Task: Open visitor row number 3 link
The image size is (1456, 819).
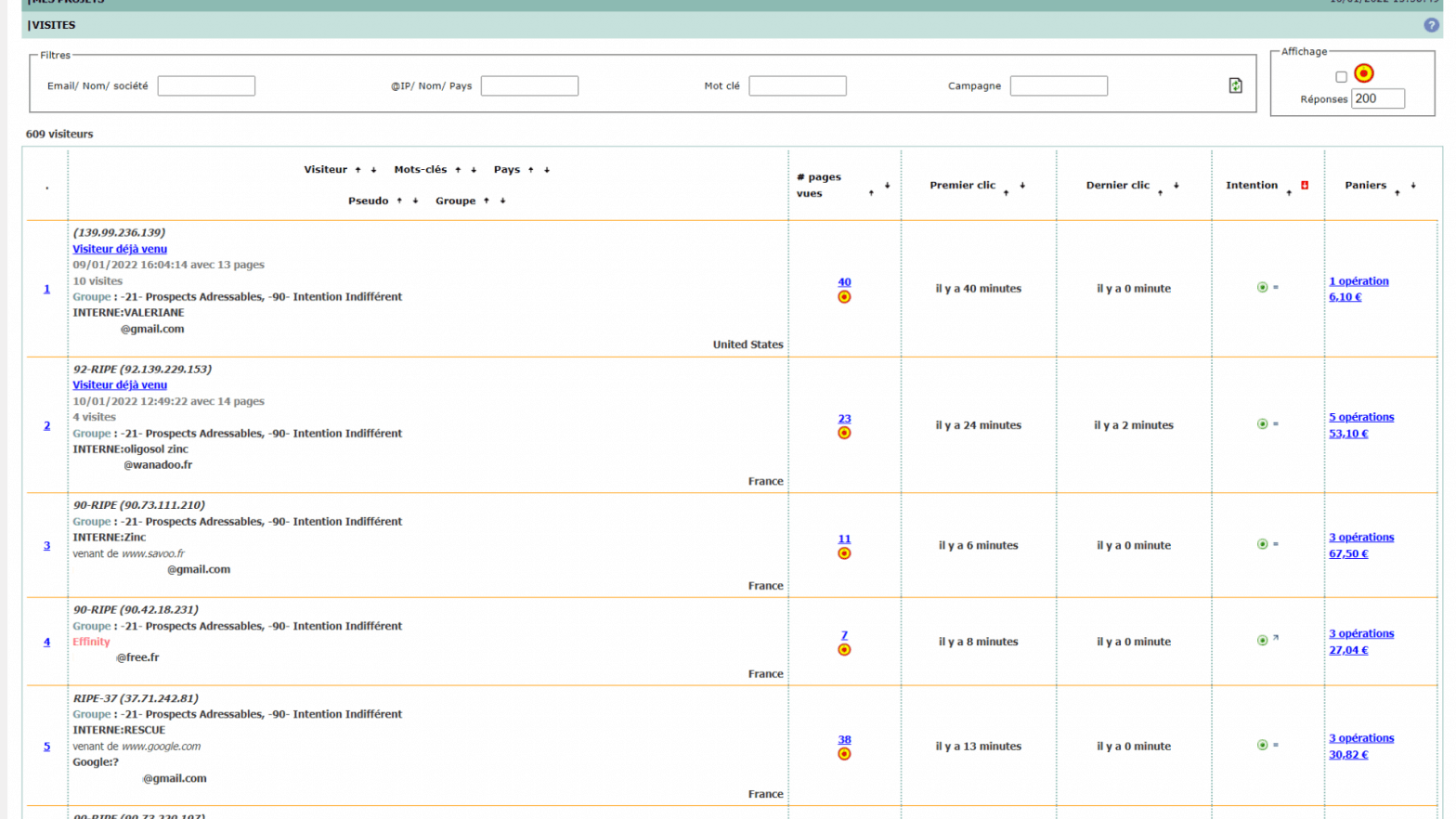Action: tap(46, 545)
